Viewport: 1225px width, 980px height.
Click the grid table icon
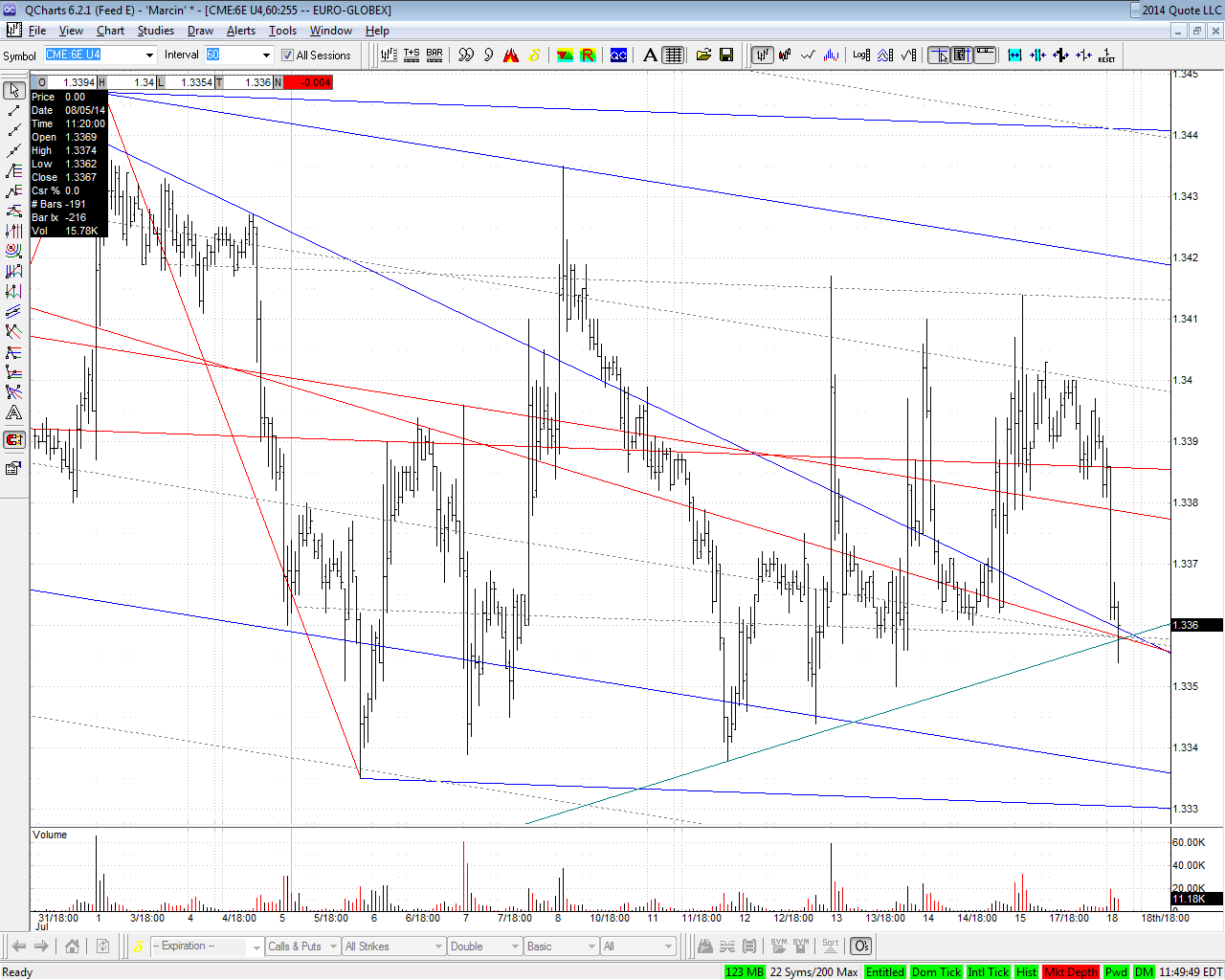click(x=674, y=56)
